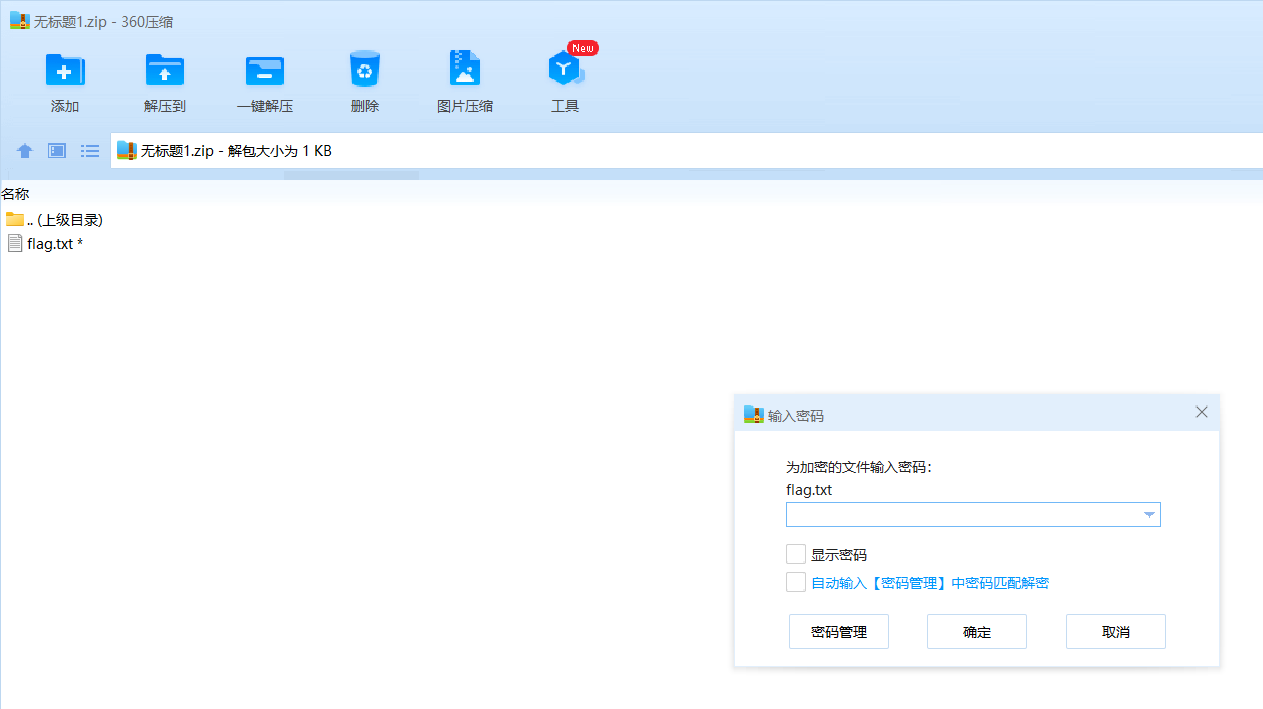Click the 删除 (Delete) recycle icon

pos(365,70)
